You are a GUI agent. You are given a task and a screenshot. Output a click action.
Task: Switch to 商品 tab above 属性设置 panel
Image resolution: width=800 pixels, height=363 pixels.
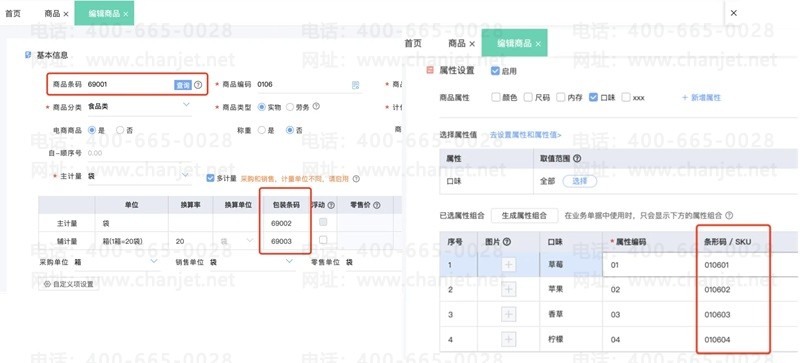457,43
